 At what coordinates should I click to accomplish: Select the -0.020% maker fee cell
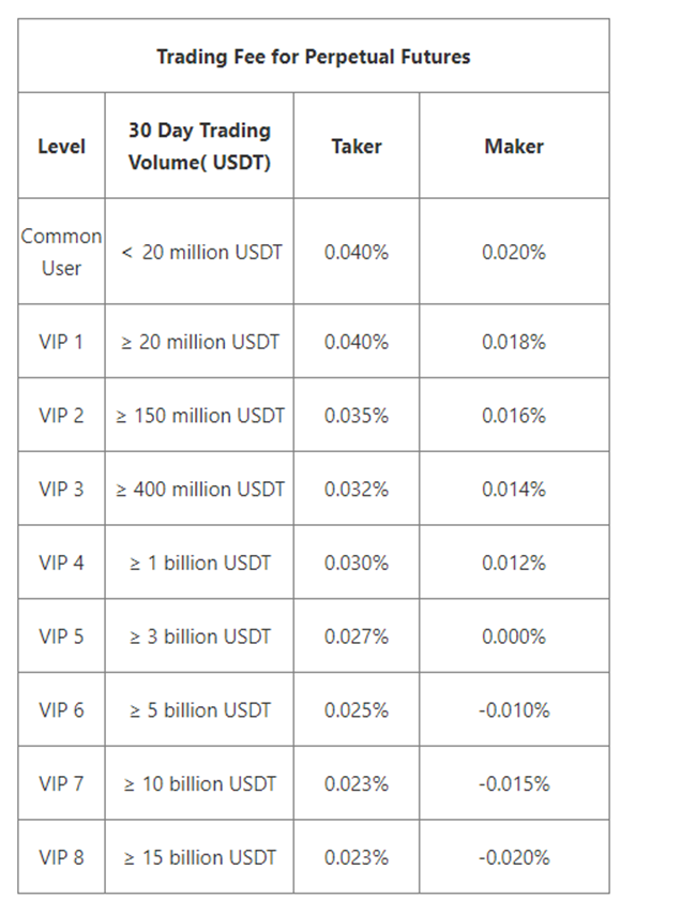point(514,858)
